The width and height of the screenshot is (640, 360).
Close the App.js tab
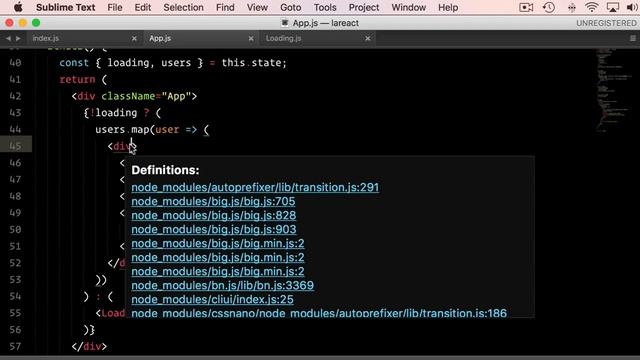pyautogui.click(x=251, y=38)
